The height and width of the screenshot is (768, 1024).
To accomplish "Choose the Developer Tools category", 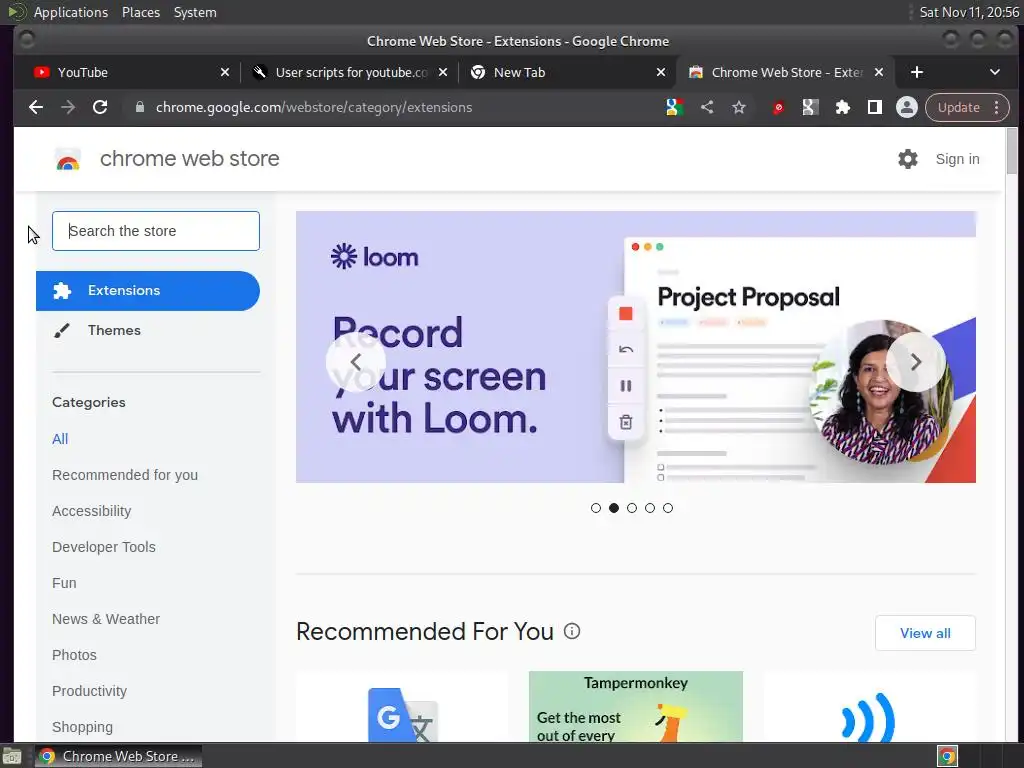I will (104, 547).
